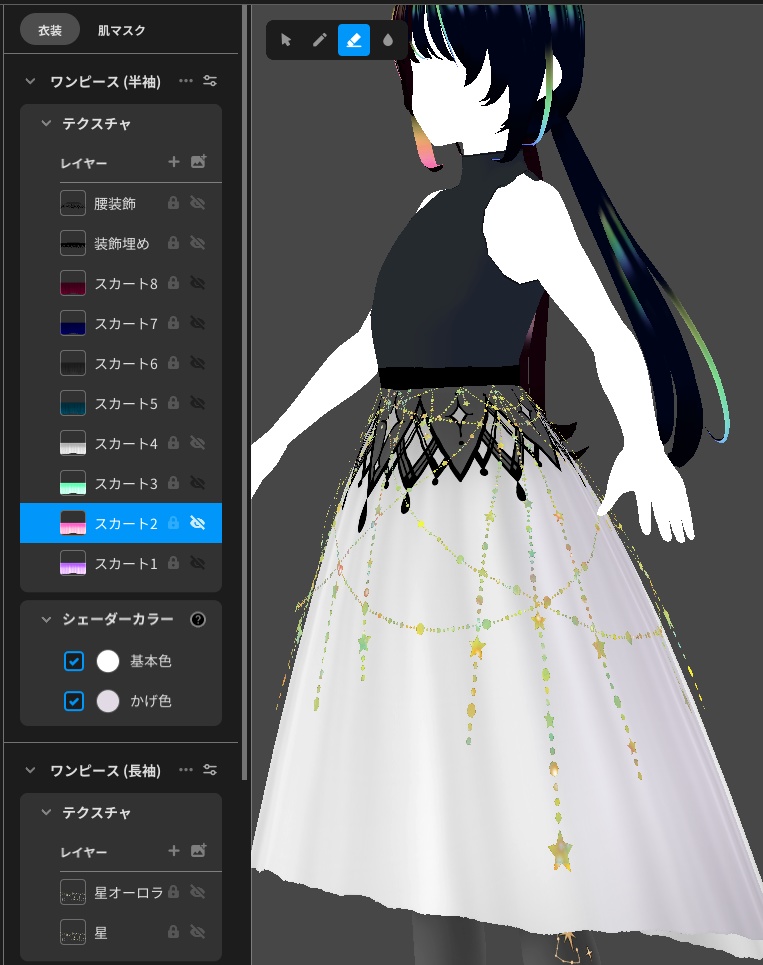Toggle lock on 星オーロラ layer
763x965 pixels.
click(x=174, y=892)
